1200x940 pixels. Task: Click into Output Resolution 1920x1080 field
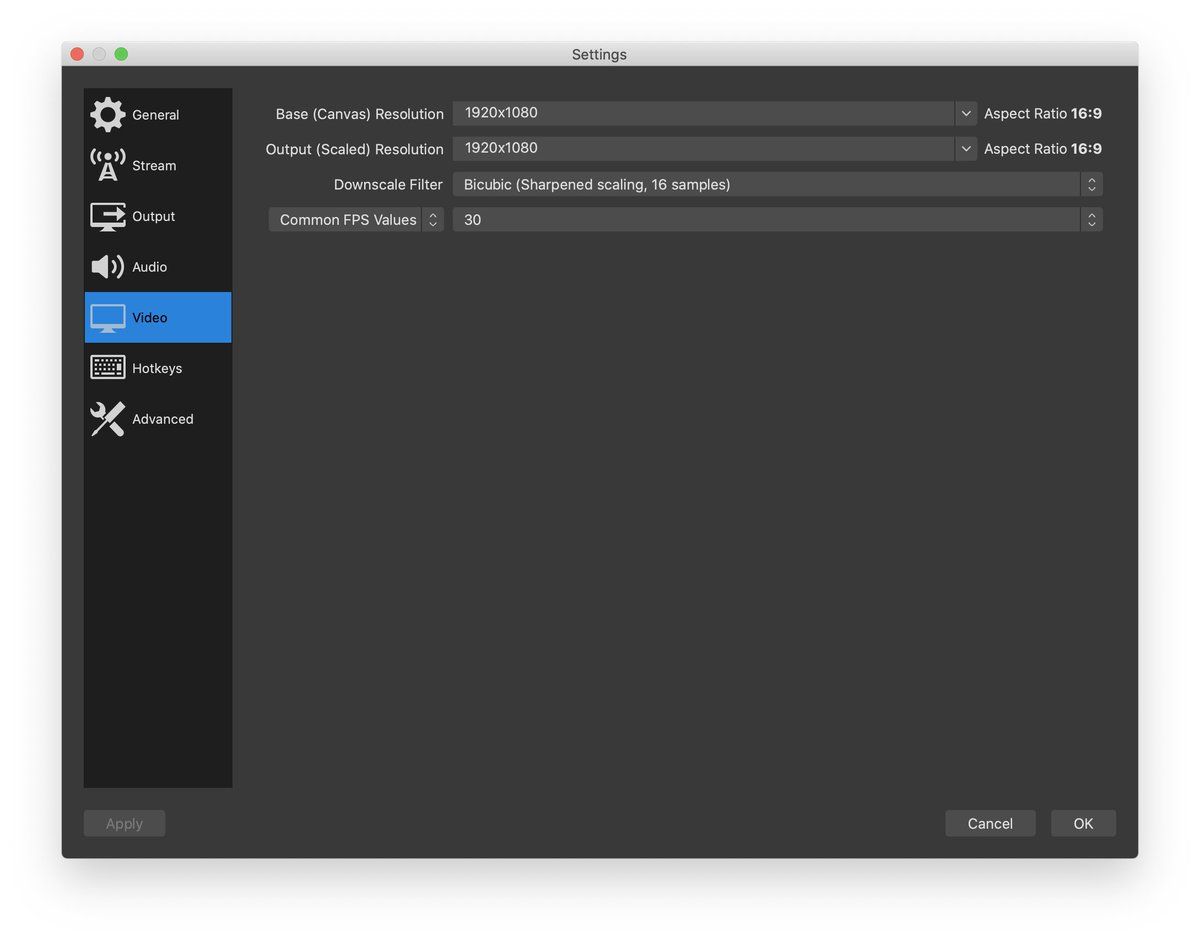click(702, 148)
